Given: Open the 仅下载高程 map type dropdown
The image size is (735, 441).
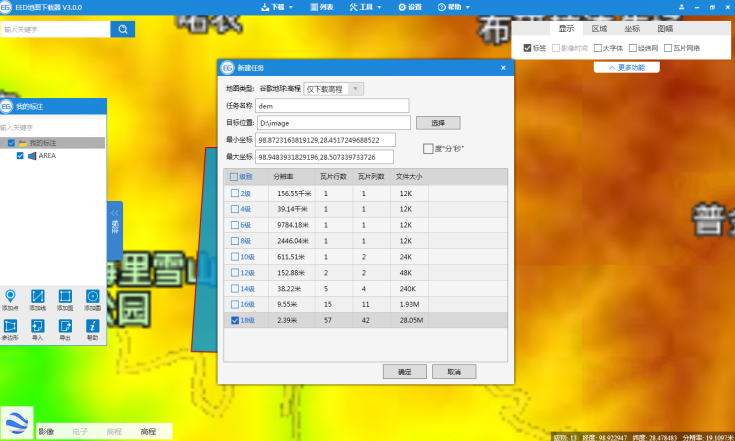Looking at the screenshot, I should (x=334, y=89).
